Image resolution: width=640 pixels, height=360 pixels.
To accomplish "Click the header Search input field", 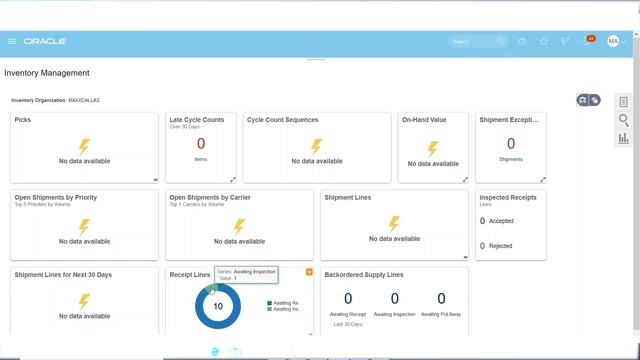I will coord(472,41).
